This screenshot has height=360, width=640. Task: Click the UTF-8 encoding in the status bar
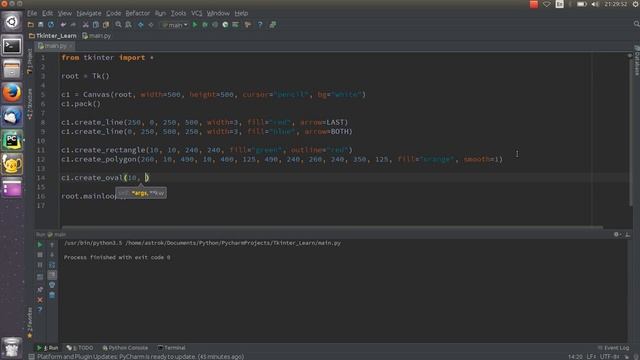point(609,357)
